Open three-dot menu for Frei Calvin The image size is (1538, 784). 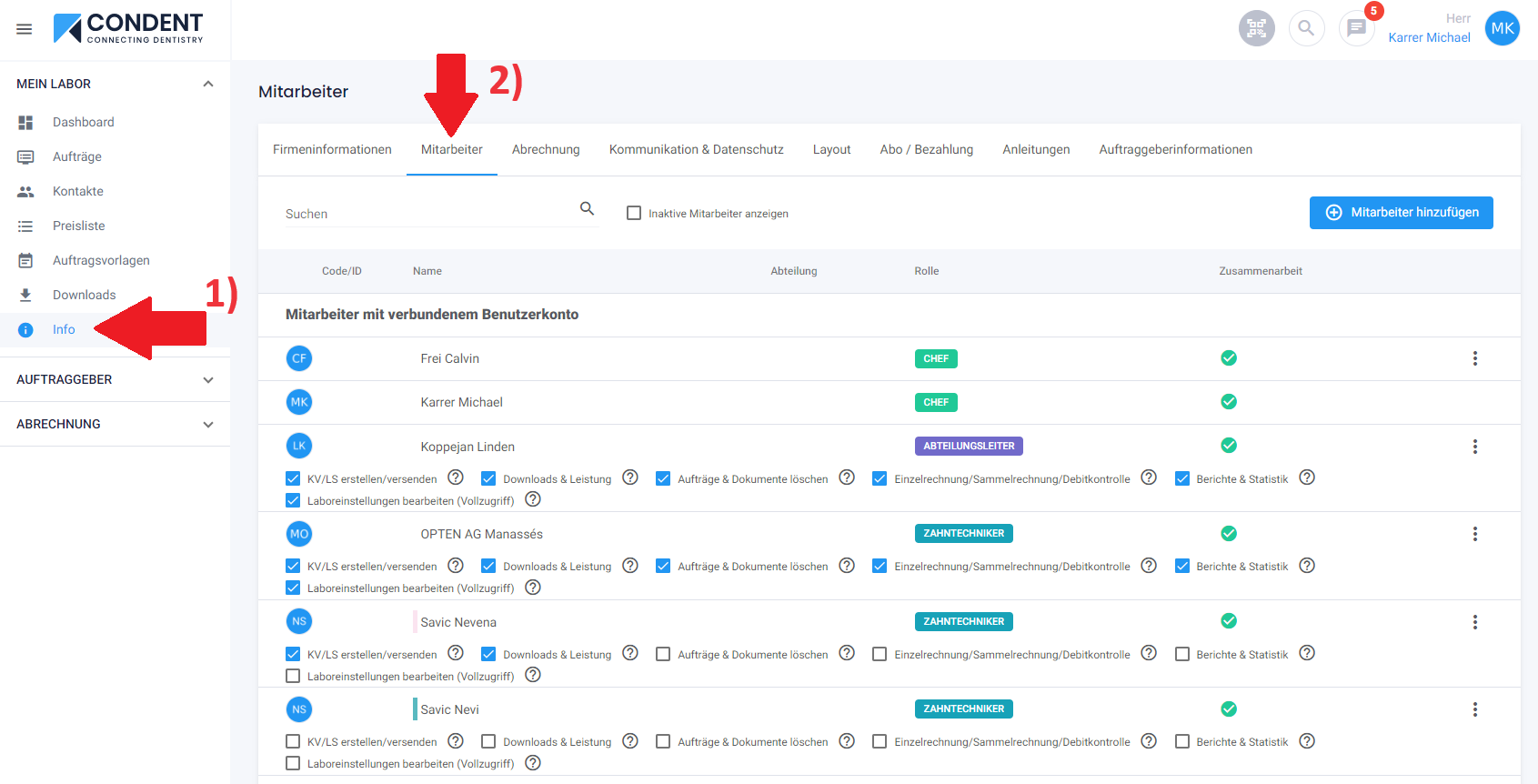pyautogui.click(x=1474, y=358)
